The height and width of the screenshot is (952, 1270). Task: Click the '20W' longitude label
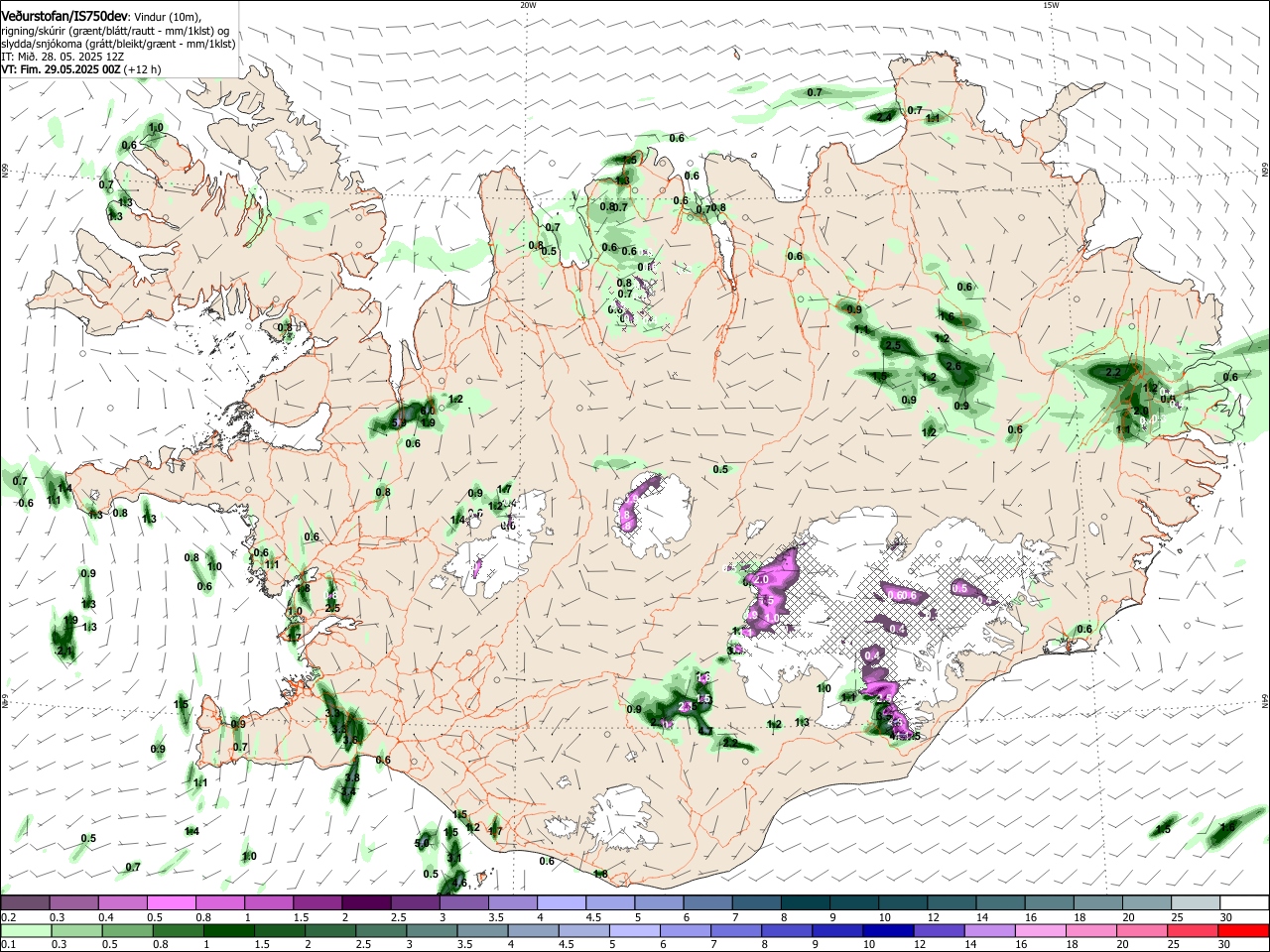tap(528, 5)
